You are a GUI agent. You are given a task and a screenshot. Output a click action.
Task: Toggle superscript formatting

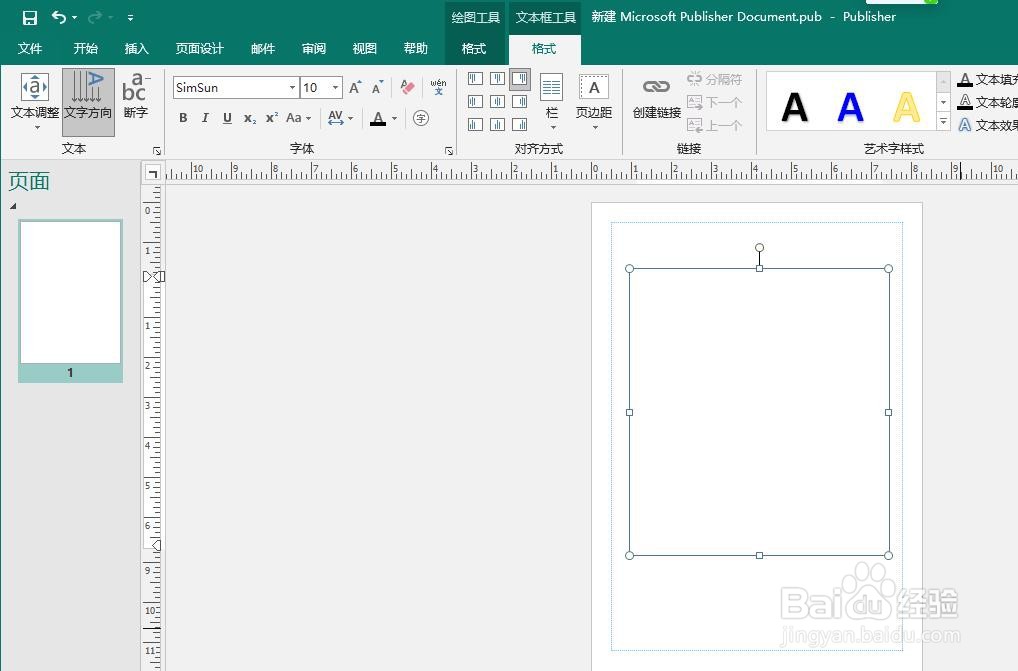coord(272,118)
